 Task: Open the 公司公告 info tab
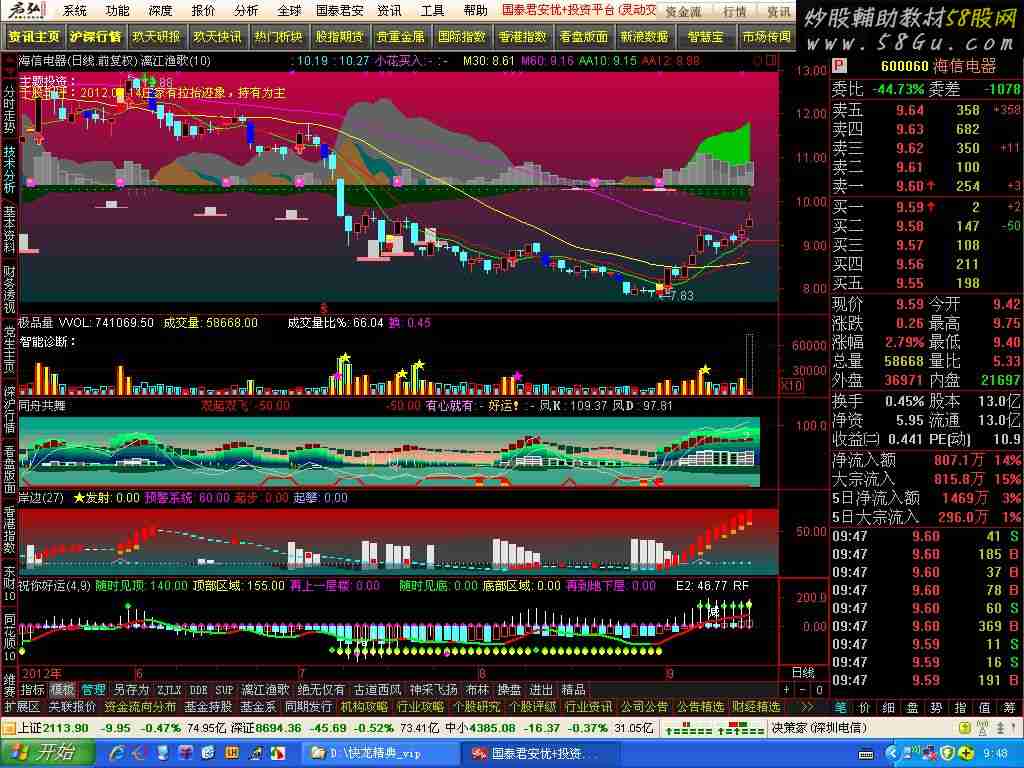(645, 707)
